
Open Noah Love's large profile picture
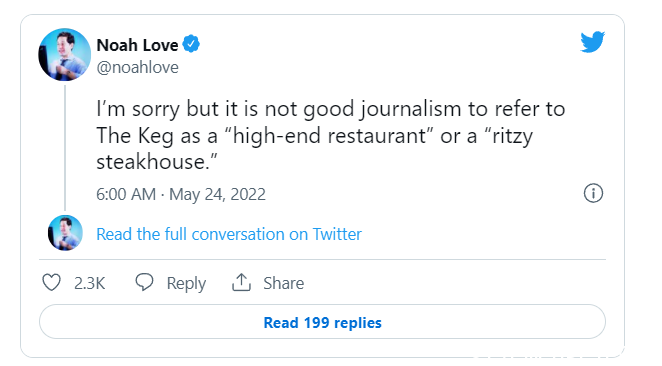coord(65,54)
